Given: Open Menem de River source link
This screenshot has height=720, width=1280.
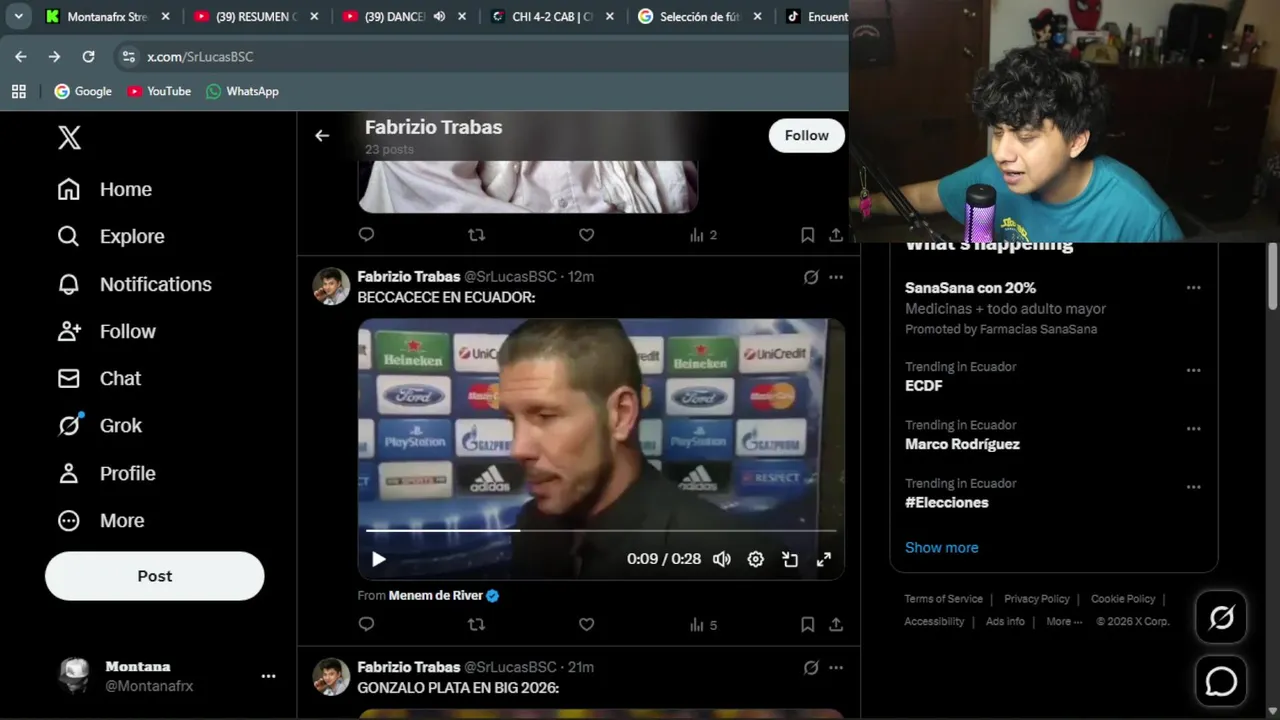Looking at the screenshot, I should (436, 595).
